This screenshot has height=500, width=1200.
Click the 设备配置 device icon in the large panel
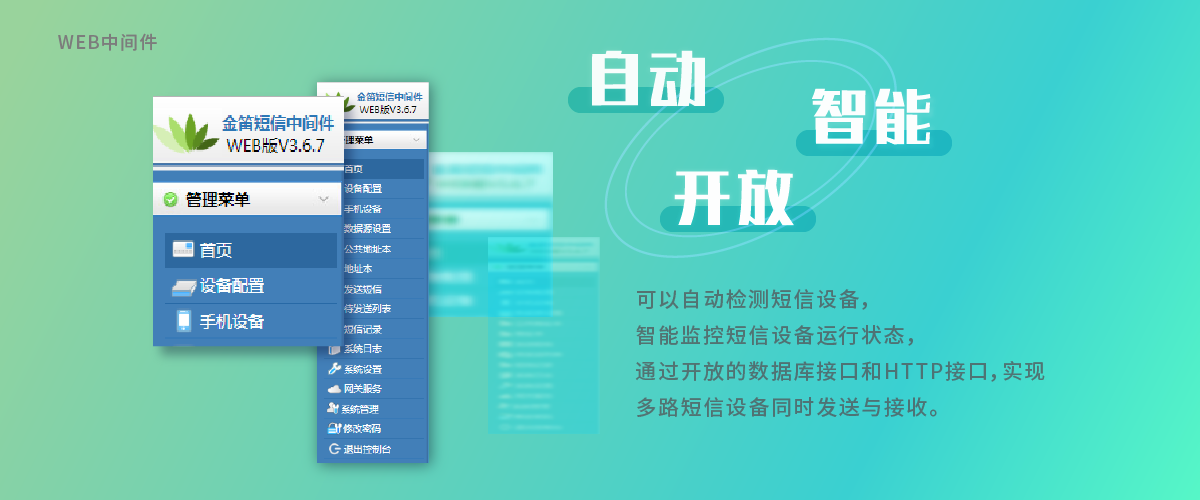pyautogui.click(x=182, y=287)
